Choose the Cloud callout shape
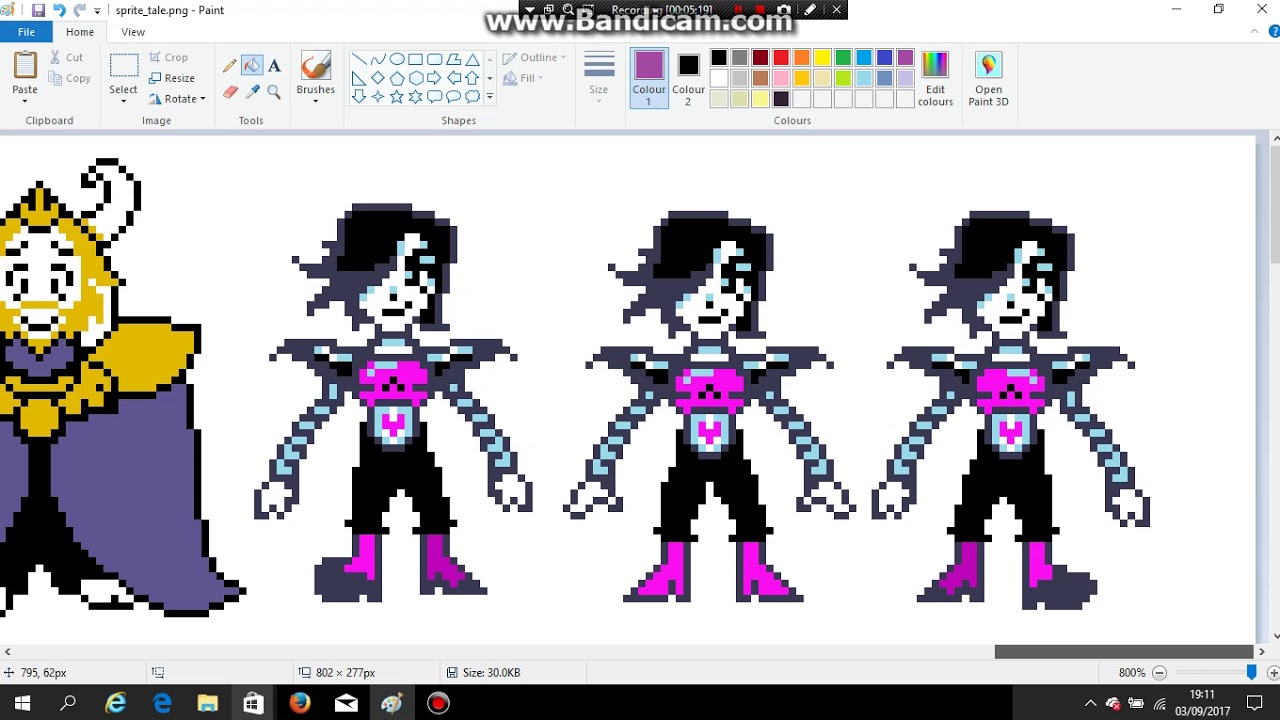The height and width of the screenshot is (720, 1280). click(473, 97)
